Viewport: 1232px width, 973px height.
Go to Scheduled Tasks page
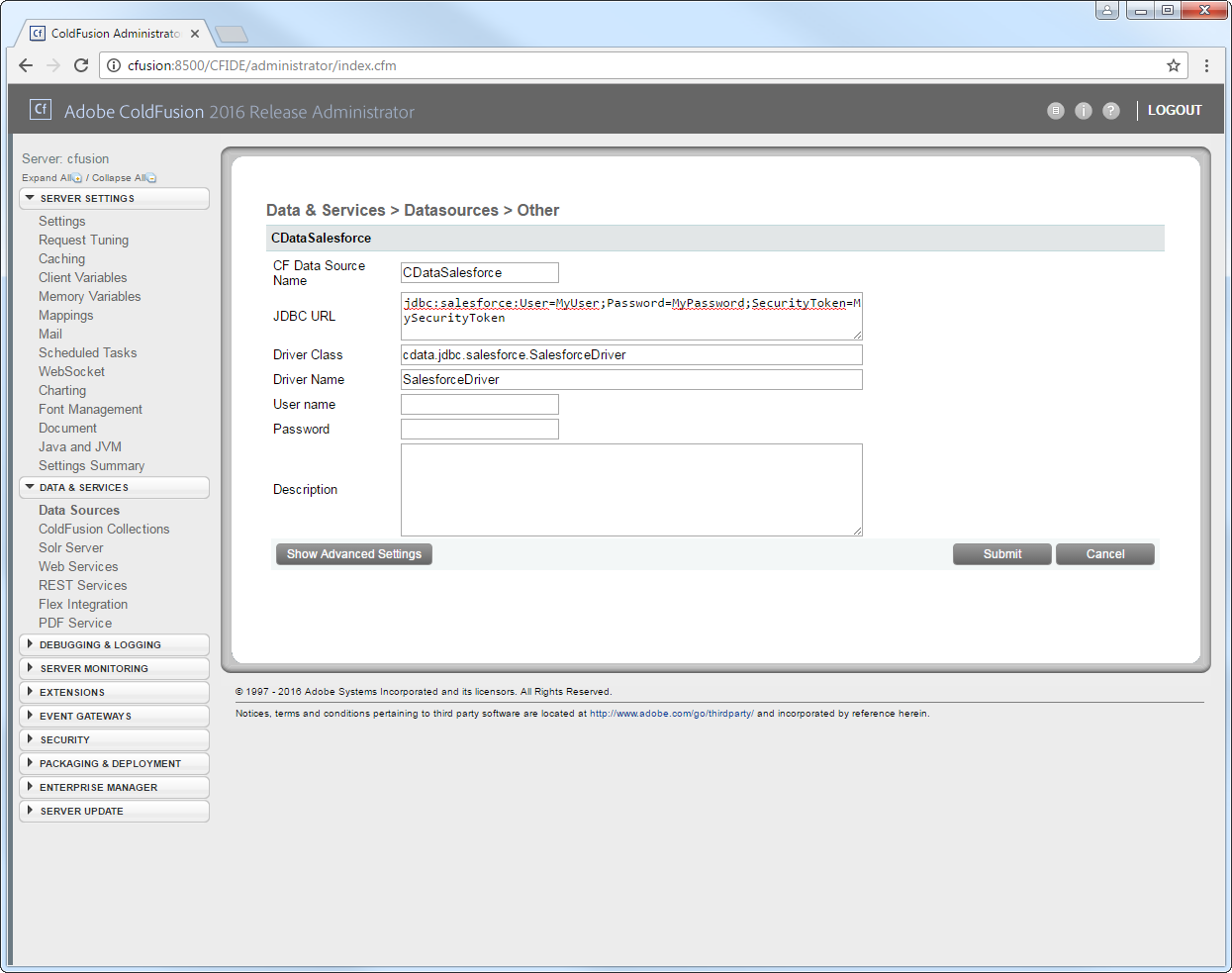[x=88, y=352]
